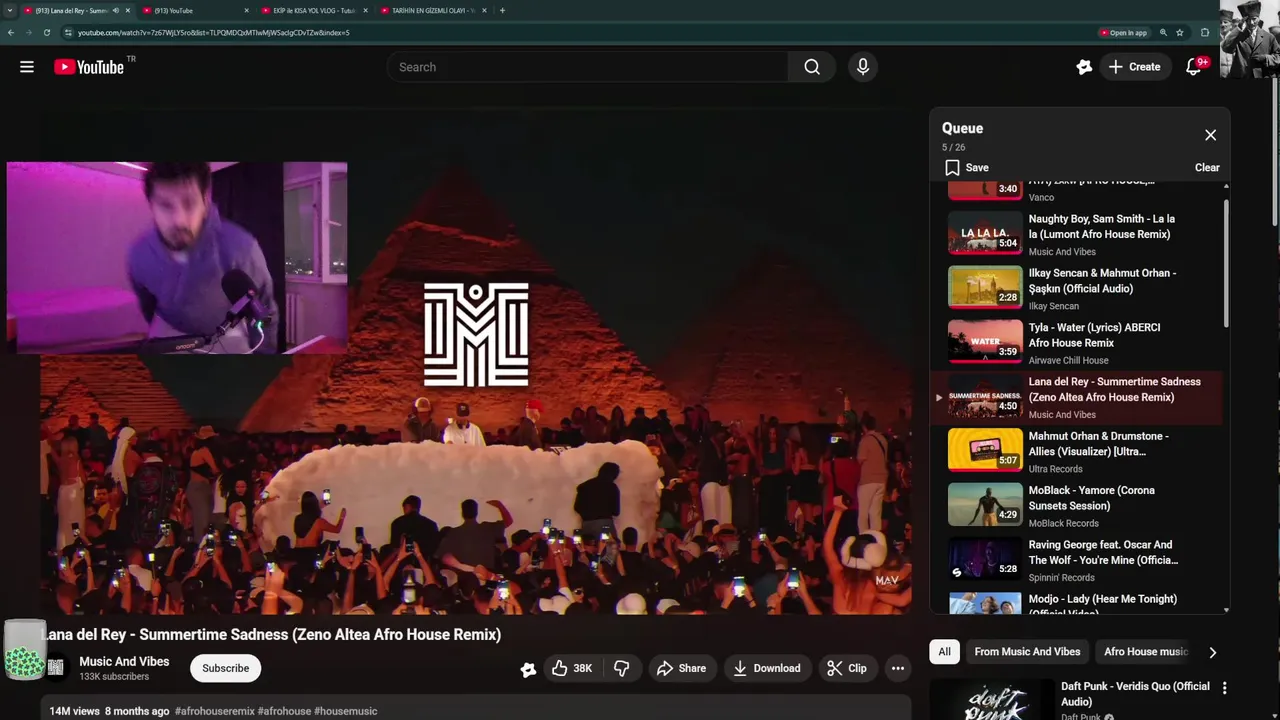Image resolution: width=1280 pixels, height=720 pixels.
Task: Open the browser extensions puzzle icon
Action: coord(1205,33)
